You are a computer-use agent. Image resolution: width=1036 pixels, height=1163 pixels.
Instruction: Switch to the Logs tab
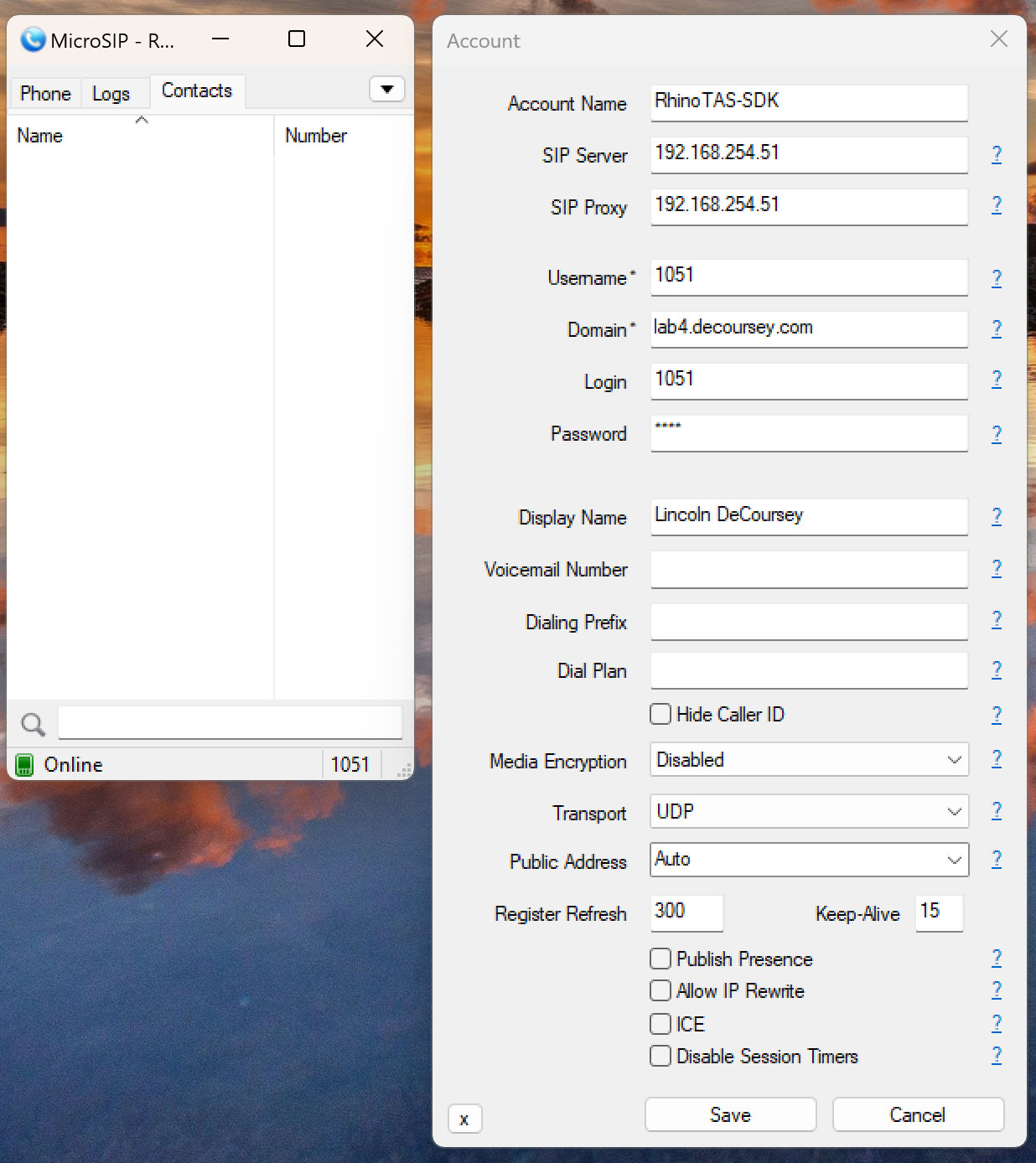tap(113, 93)
